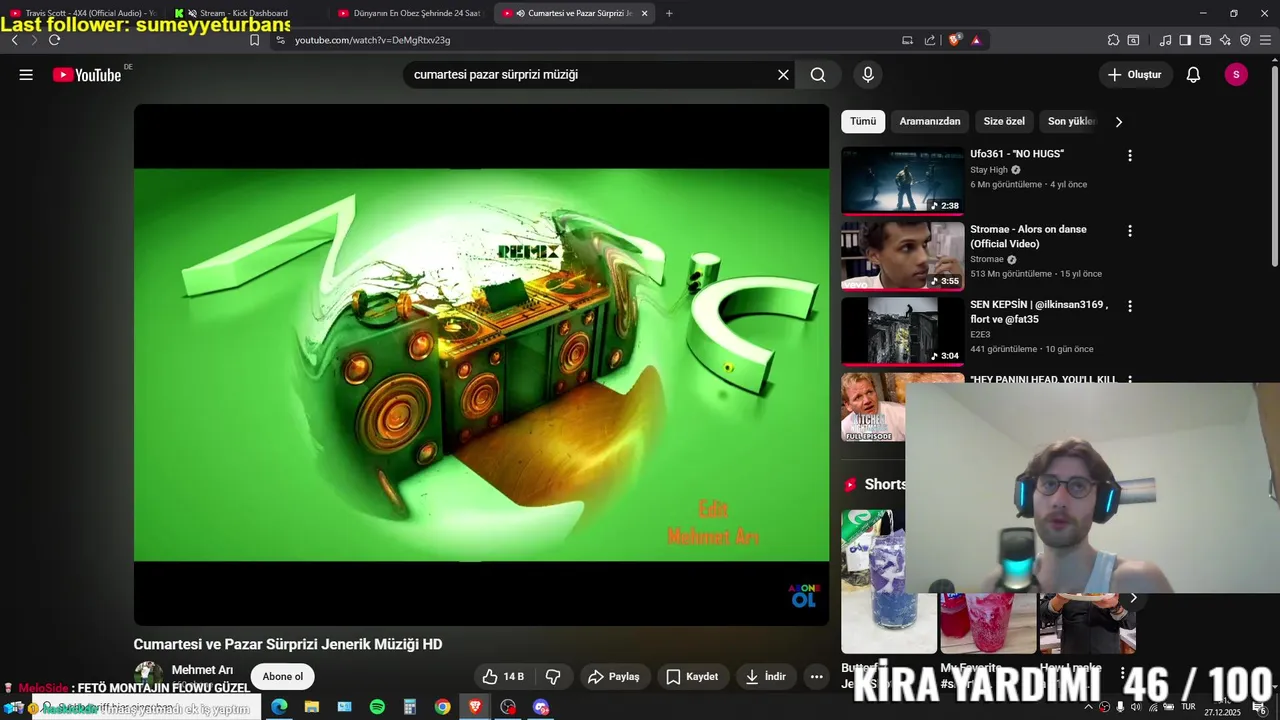
Task: Open the account avatar menu
Action: pos(1236,75)
